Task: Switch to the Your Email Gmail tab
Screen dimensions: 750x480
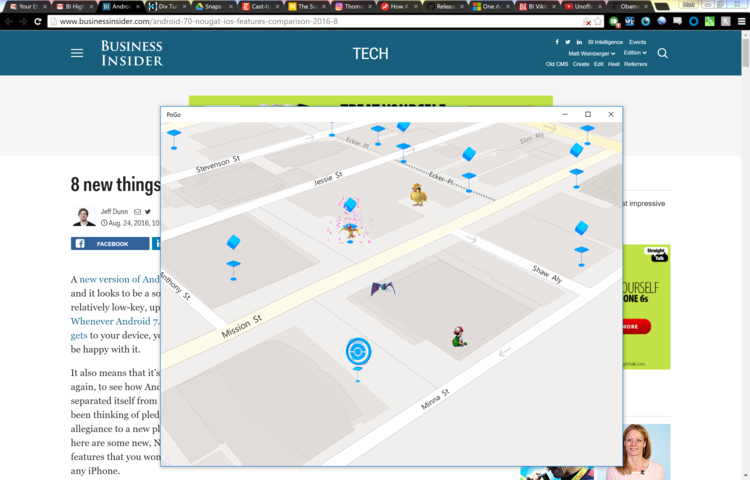Action: coord(28,7)
